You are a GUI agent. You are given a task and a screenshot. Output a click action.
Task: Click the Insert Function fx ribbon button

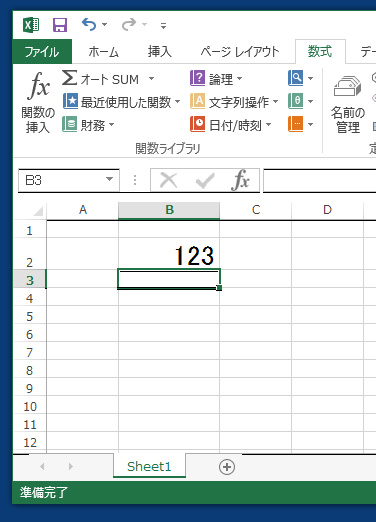click(38, 102)
